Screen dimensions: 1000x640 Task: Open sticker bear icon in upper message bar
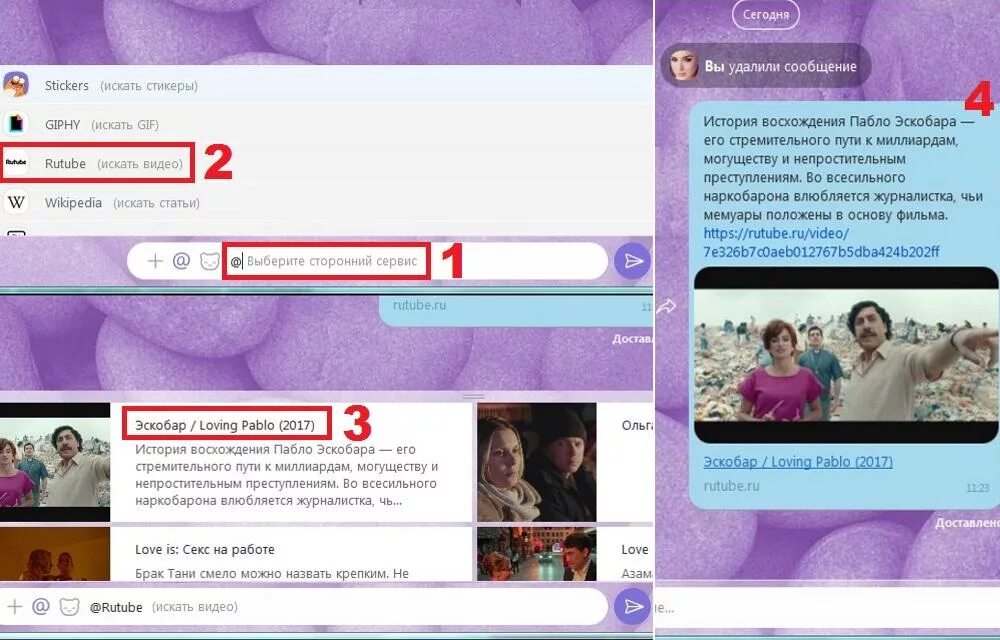click(210, 261)
